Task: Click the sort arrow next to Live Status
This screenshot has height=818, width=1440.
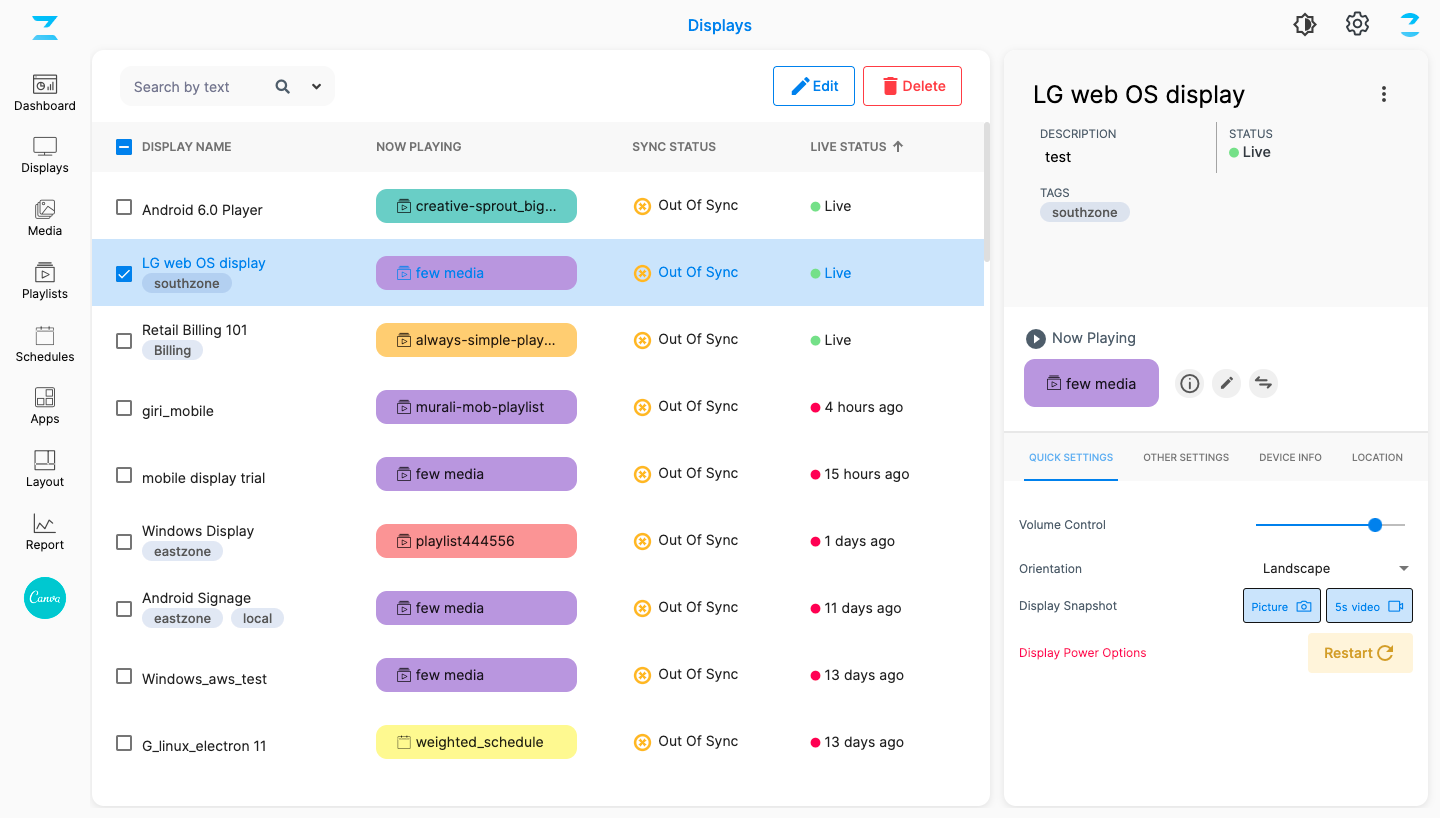Action: [898, 146]
